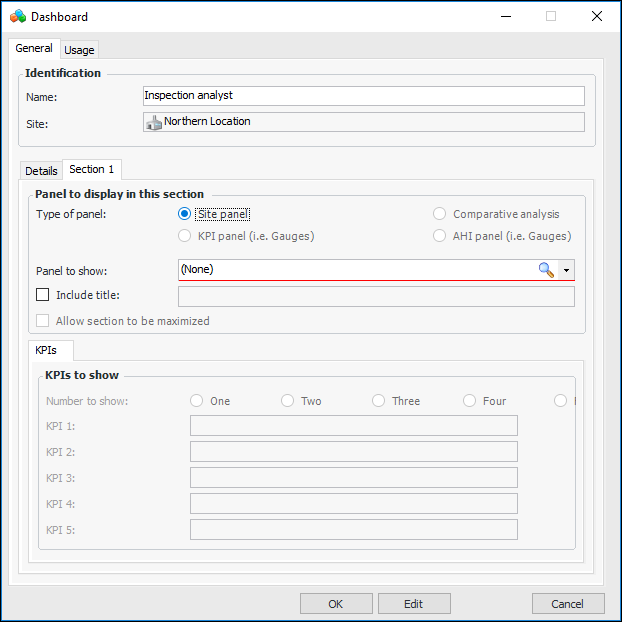Open the Panel to show dropdown arrow
The width and height of the screenshot is (622, 622).
coord(566,270)
